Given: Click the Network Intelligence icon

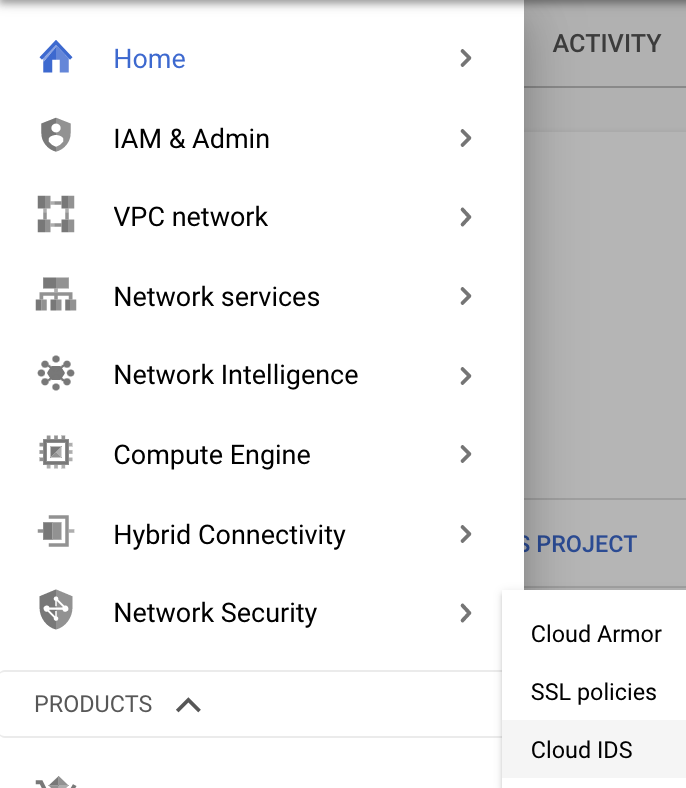Looking at the screenshot, I should pos(56,375).
